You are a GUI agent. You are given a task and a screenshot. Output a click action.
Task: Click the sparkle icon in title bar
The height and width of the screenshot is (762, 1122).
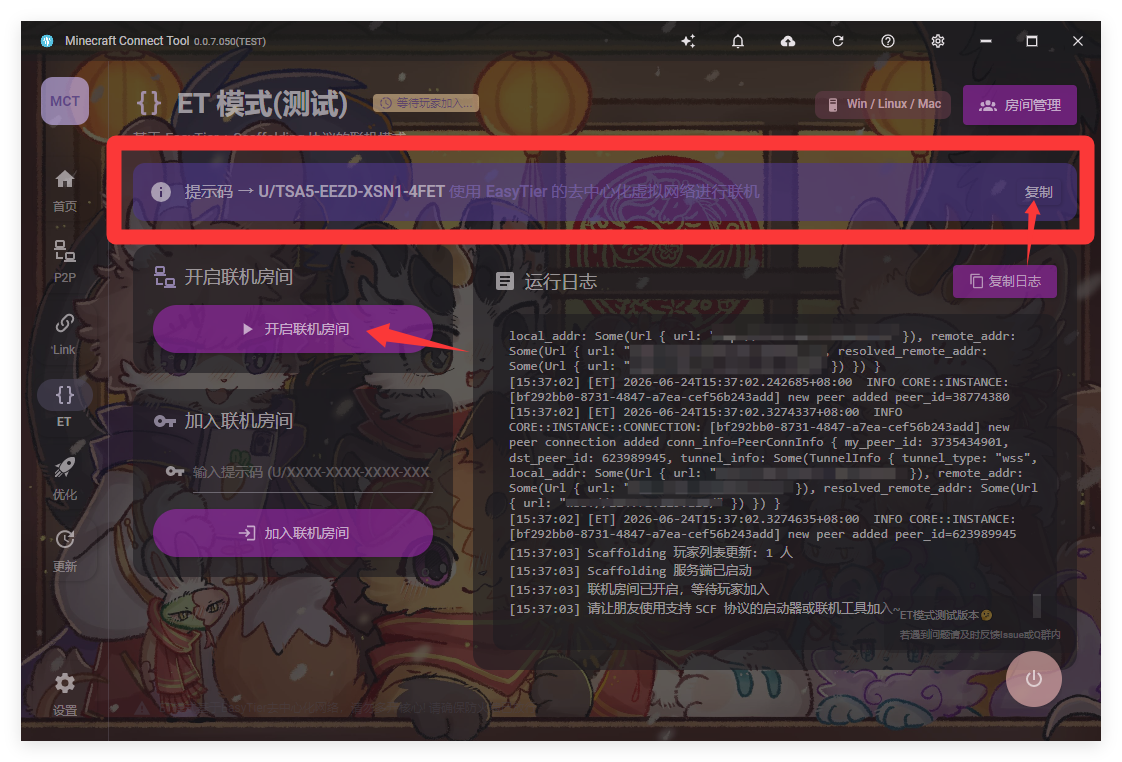pyautogui.click(x=688, y=41)
